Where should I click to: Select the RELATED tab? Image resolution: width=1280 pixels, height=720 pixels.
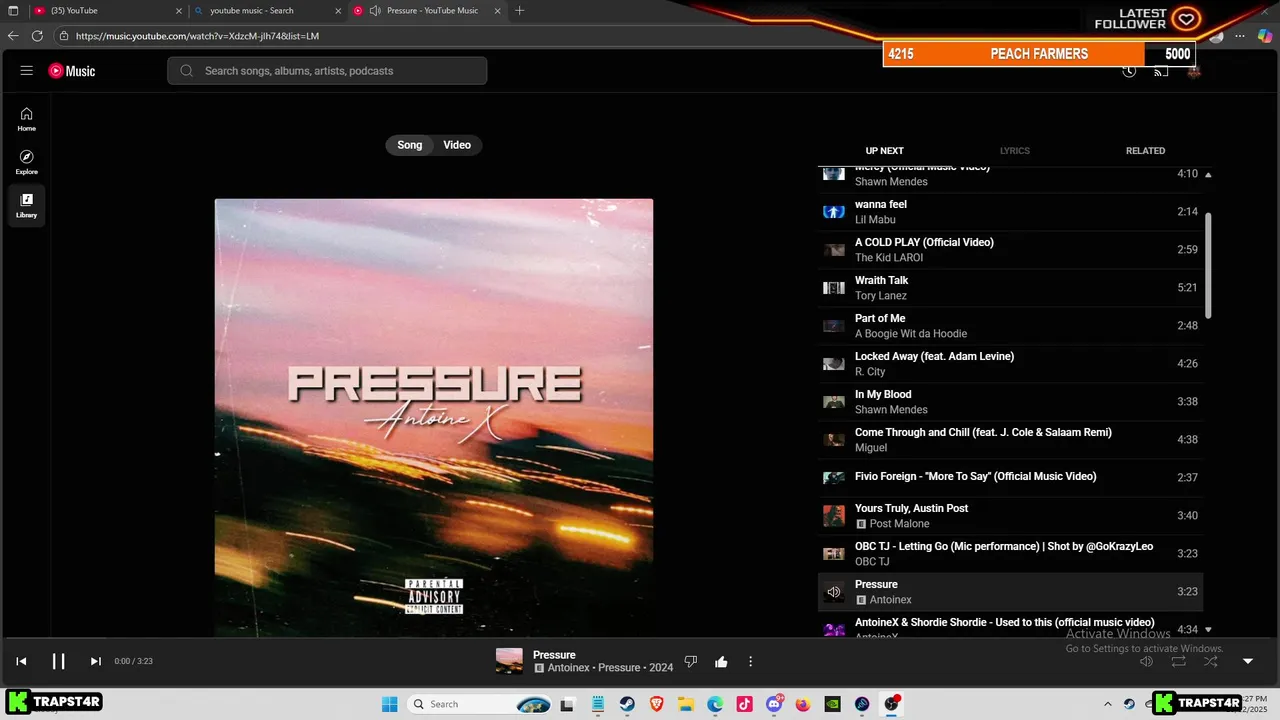tap(1145, 151)
